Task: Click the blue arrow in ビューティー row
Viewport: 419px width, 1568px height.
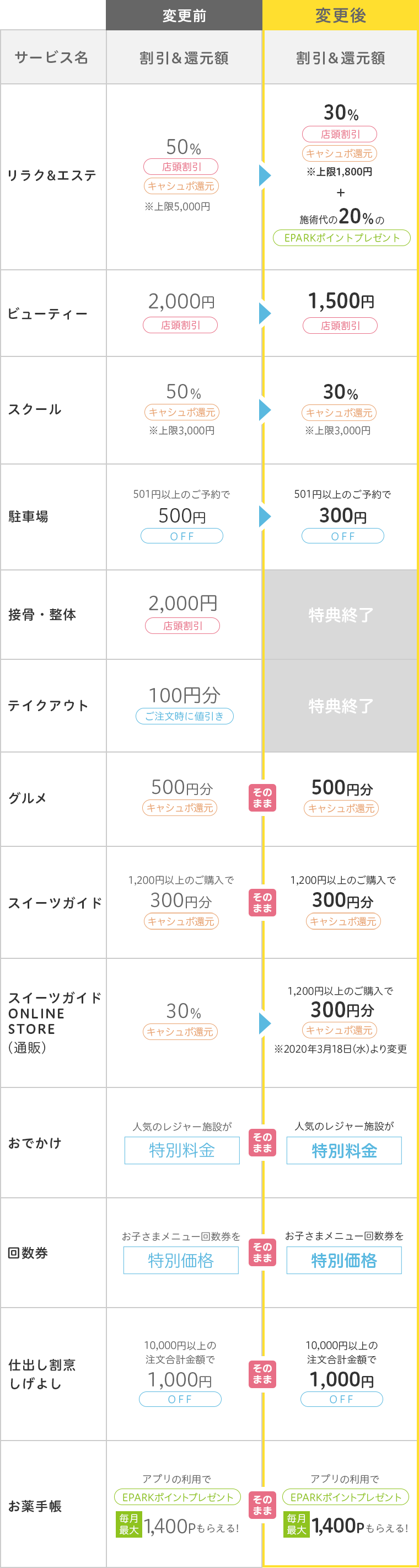Action: [x=265, y=313]
